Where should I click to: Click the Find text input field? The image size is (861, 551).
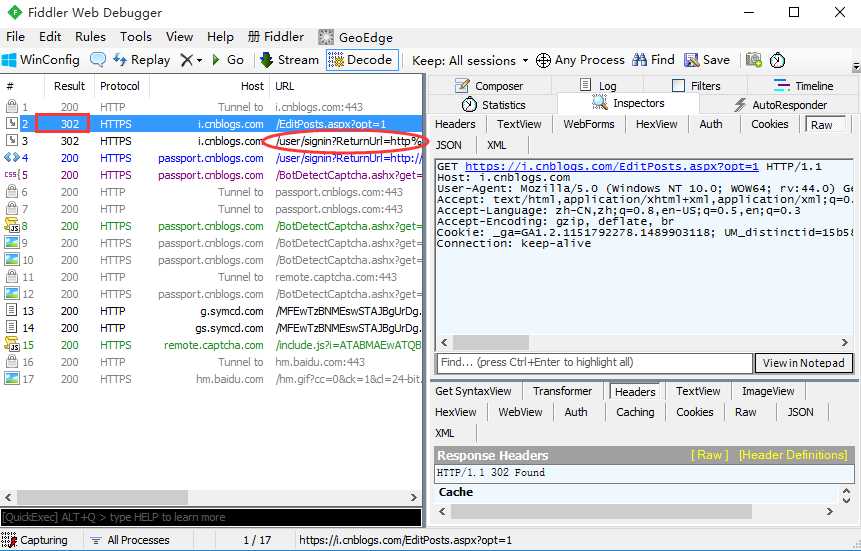(594, 363)
